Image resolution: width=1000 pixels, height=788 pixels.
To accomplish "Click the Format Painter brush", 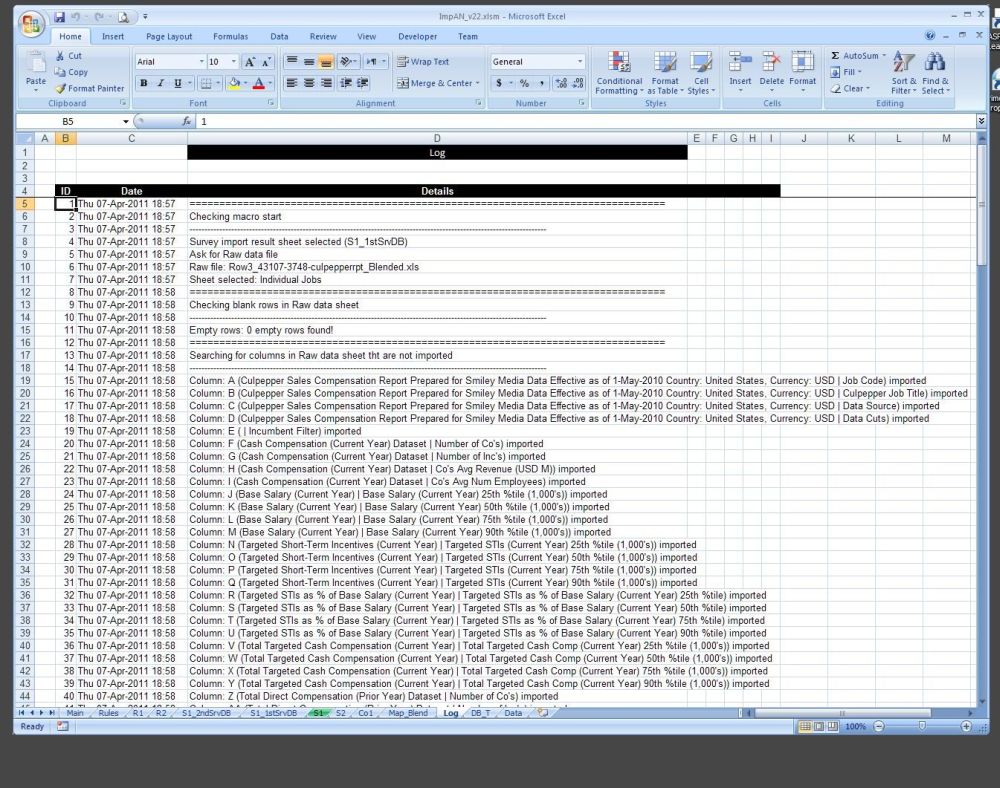I will (x=60, y=88).
